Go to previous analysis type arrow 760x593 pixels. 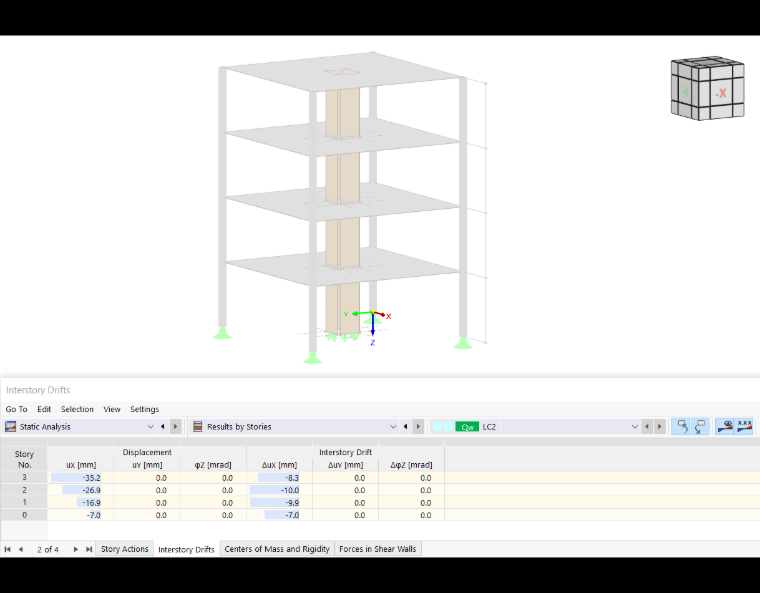163,427
